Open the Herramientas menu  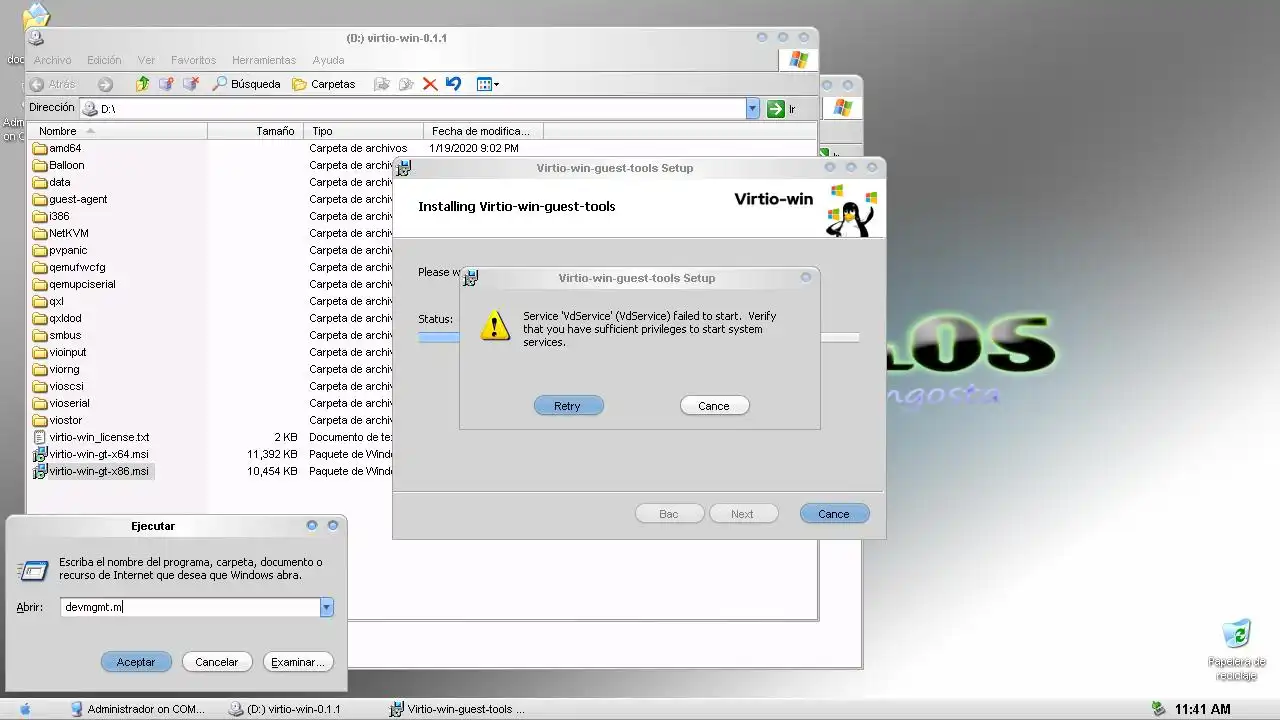point(264,60)
